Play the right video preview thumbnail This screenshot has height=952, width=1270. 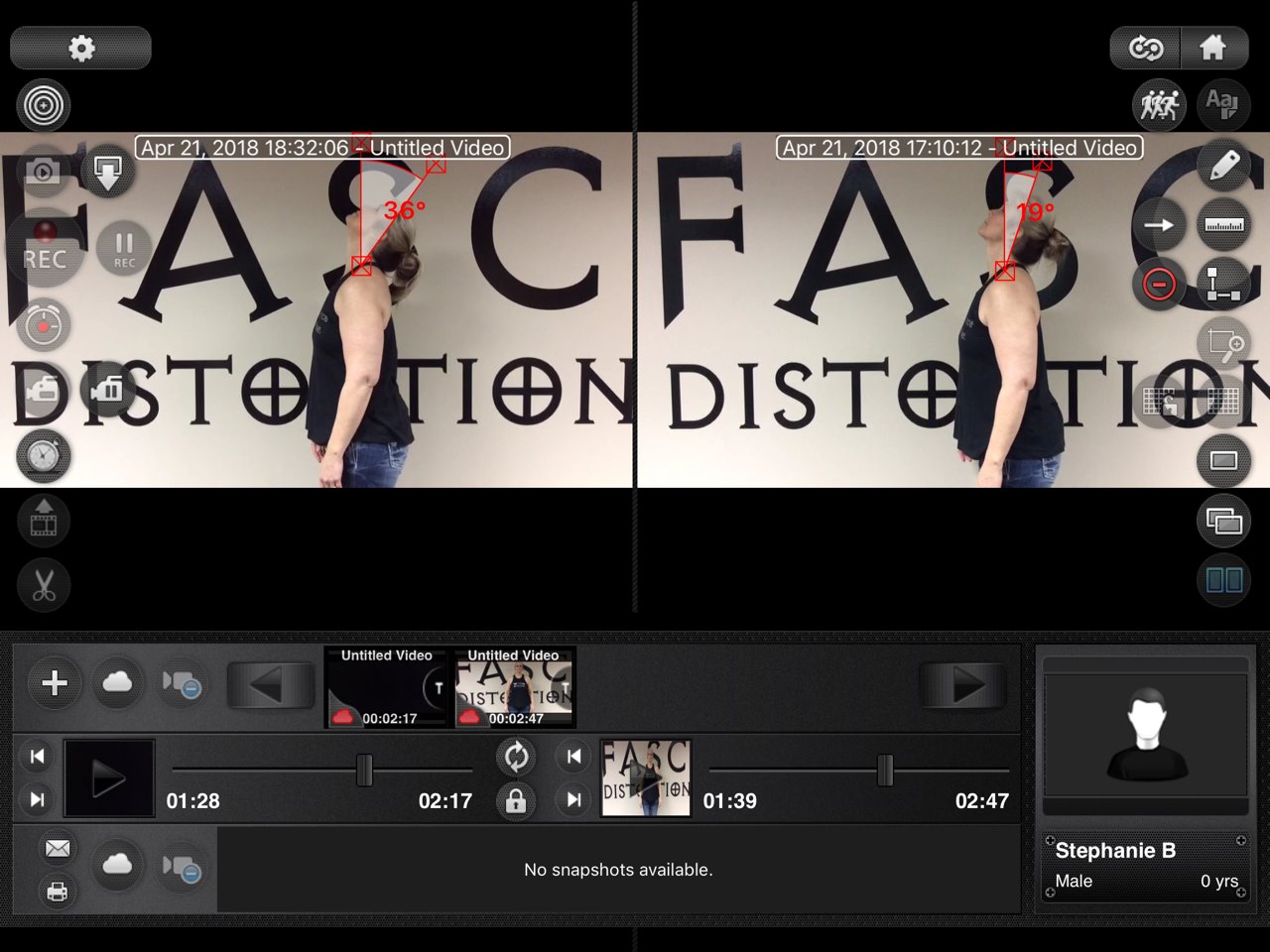pyautogui.click(x=646, y=779)
